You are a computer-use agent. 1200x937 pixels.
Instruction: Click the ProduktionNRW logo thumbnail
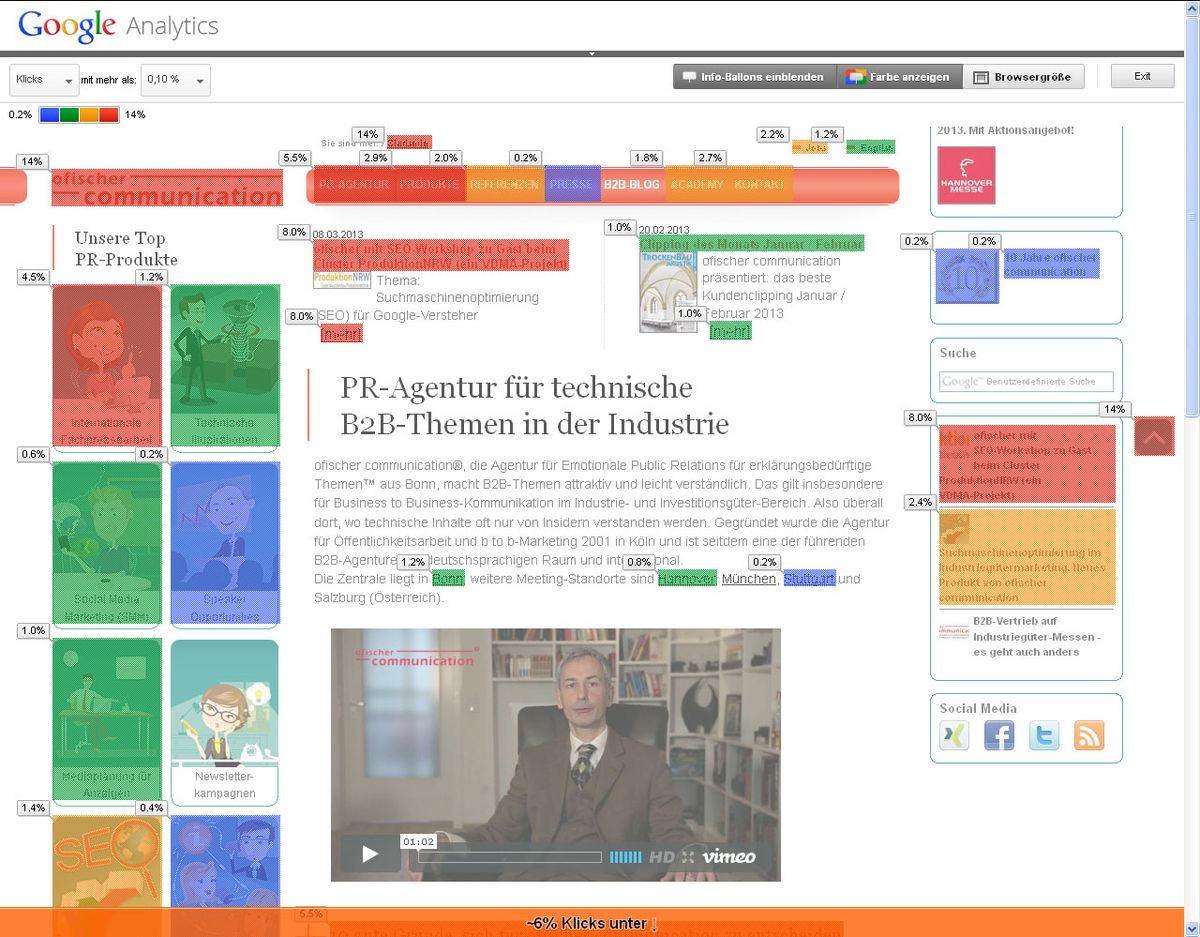coord(342,280)
